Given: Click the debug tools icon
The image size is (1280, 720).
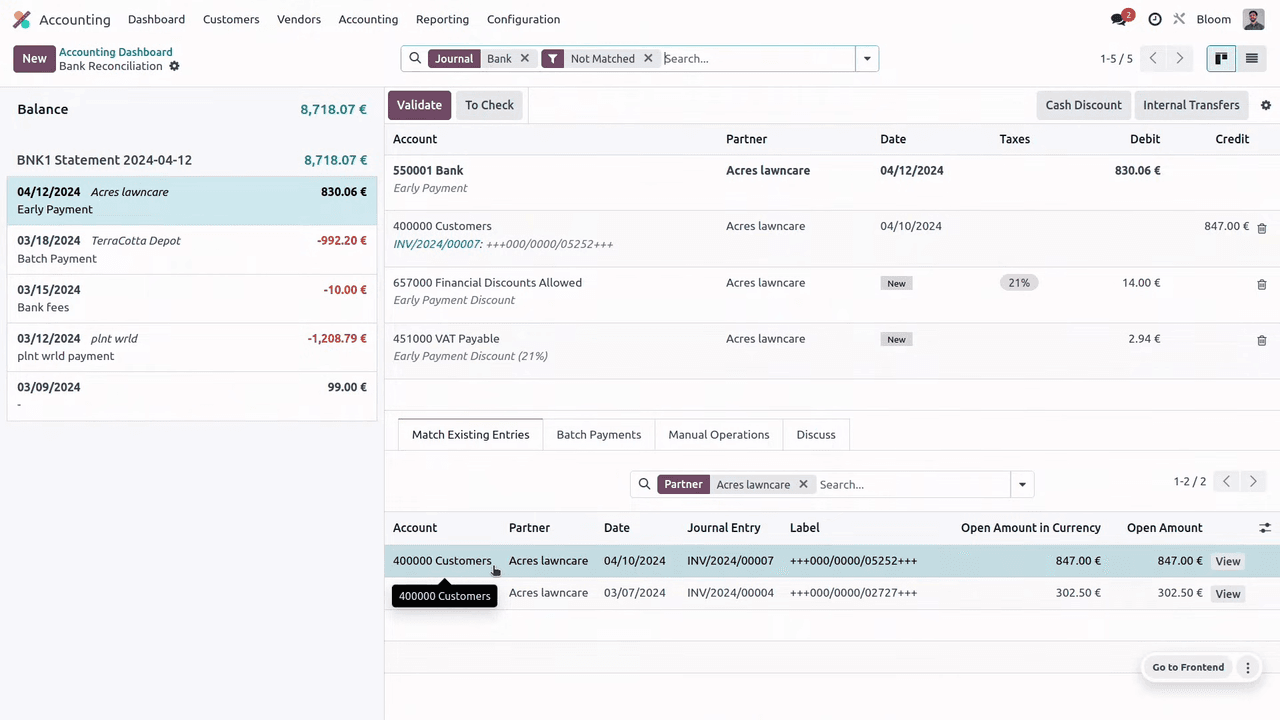Looking at the screenshot, I should pos(1179,19).
